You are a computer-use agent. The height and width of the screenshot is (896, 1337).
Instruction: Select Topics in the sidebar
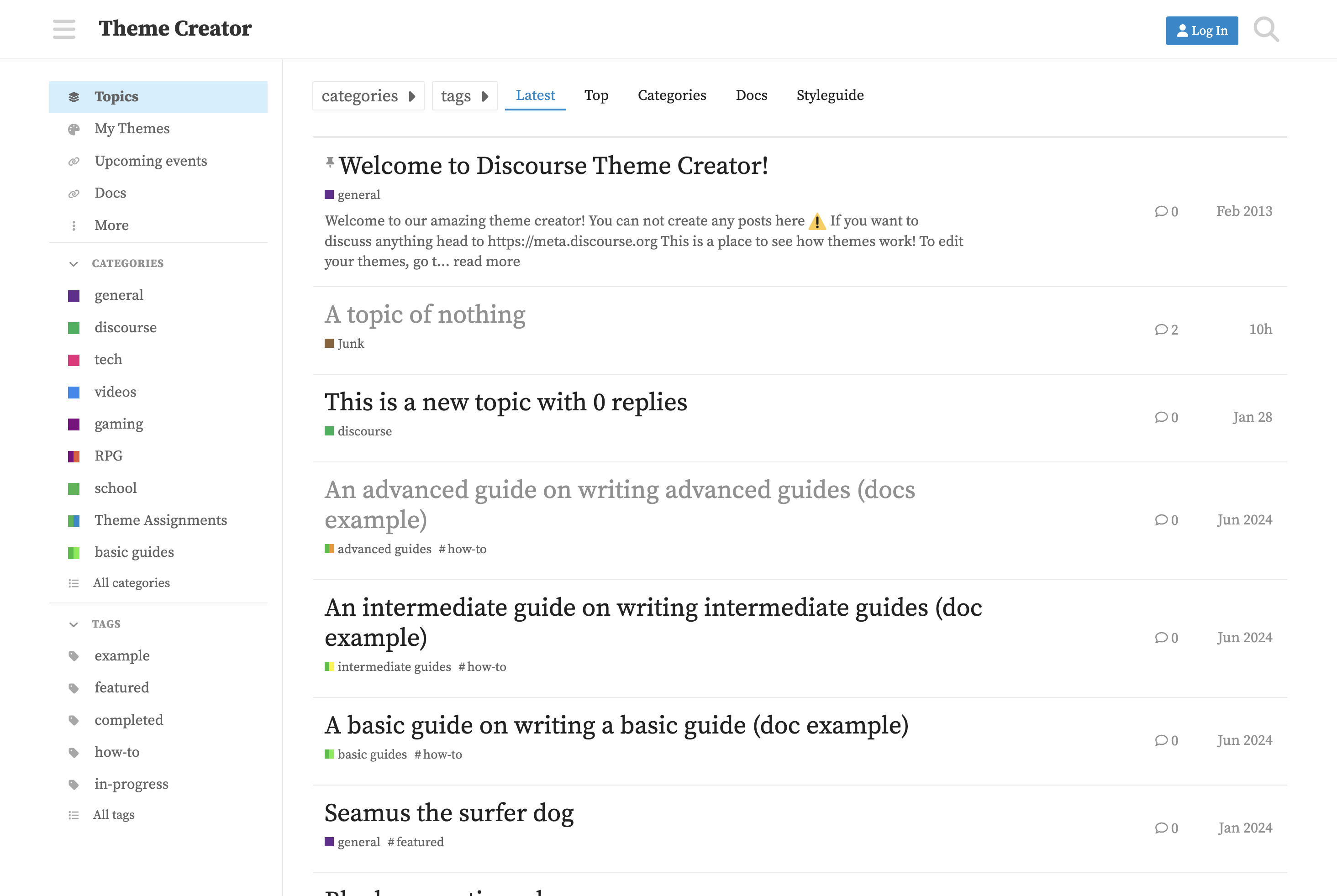(158, 97)
